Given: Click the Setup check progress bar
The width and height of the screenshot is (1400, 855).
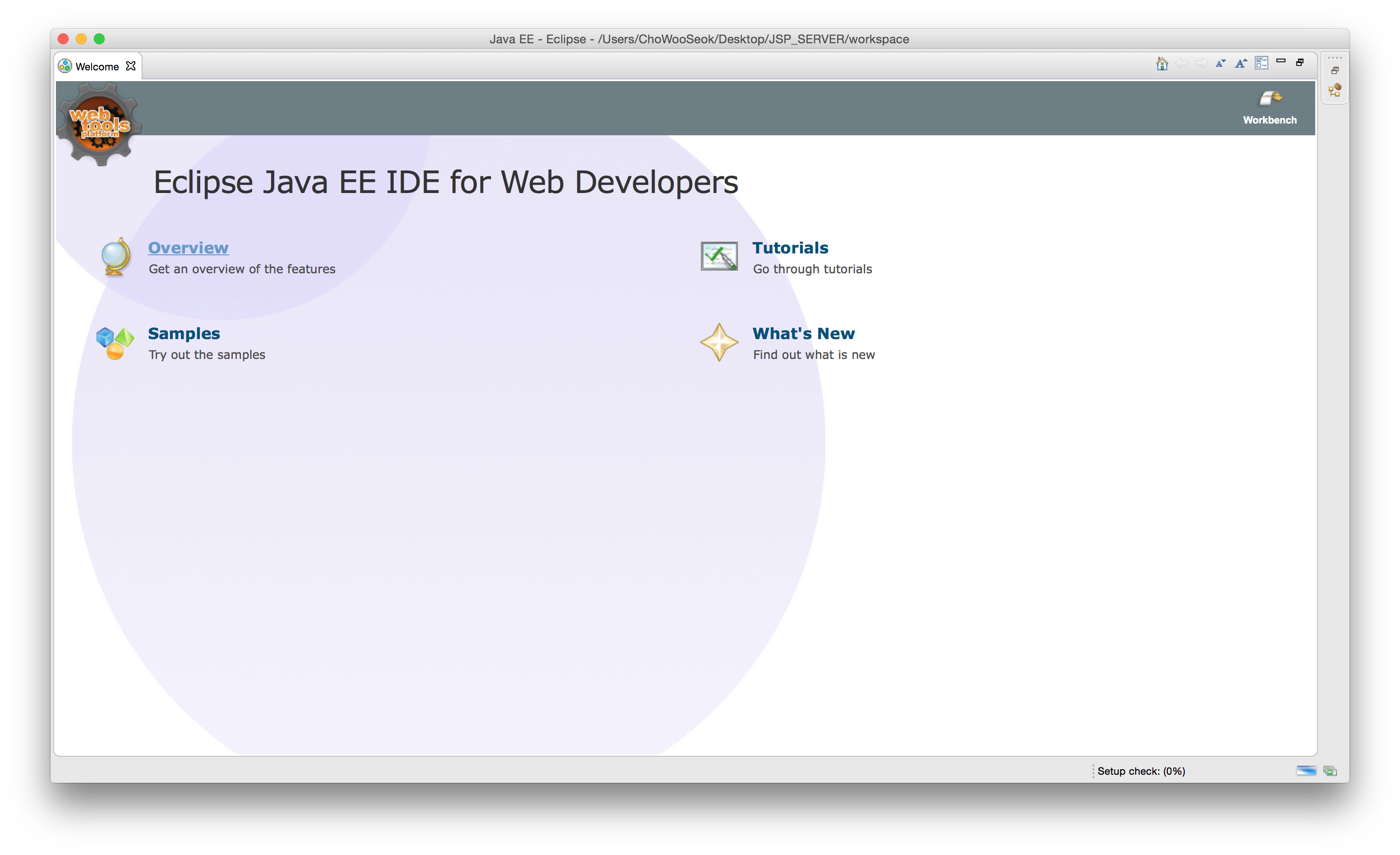Looking at the screenshot, I should (1306, 771).
